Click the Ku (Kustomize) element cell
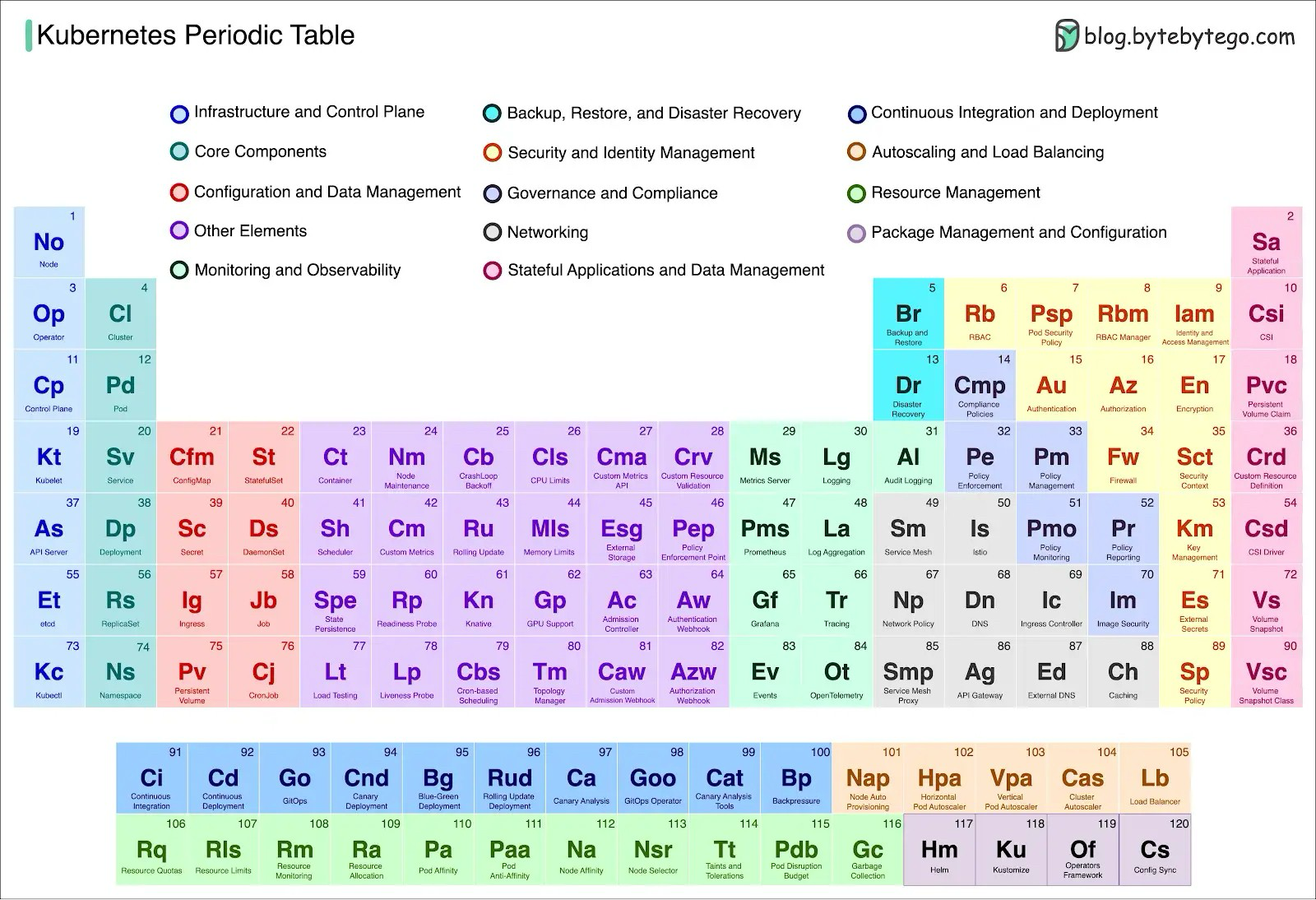Screen dimensions: 1316x900 coord(1012,849)
